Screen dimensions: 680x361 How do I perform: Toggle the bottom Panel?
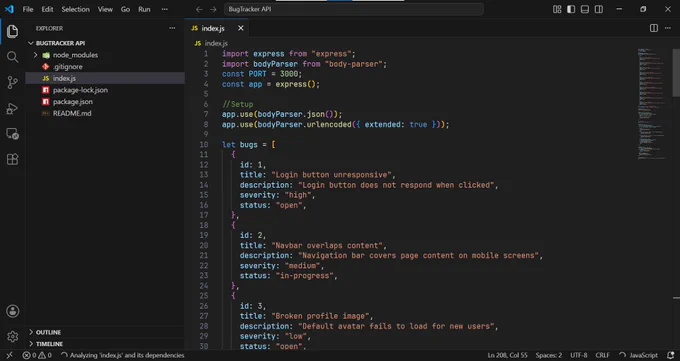point(585,9)
